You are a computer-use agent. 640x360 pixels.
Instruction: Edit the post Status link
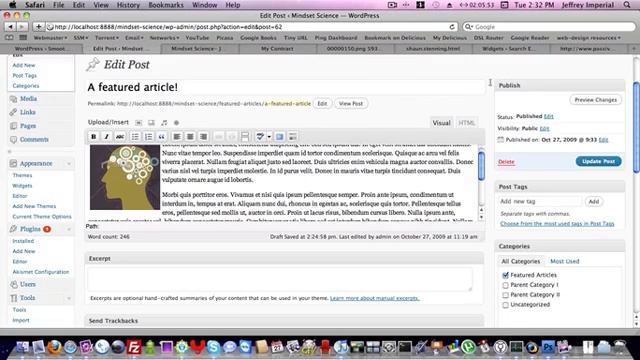click(x=549, y=116)
